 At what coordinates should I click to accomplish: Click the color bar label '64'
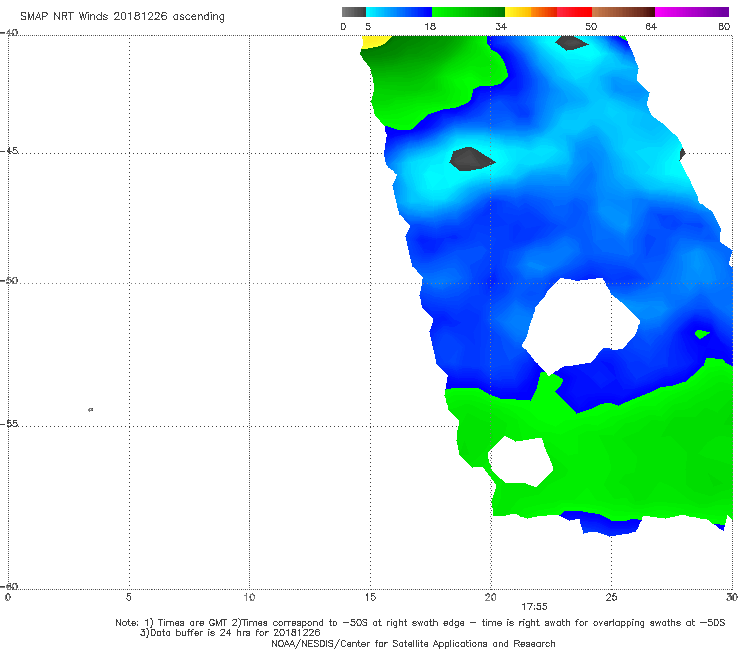point(651,27)
